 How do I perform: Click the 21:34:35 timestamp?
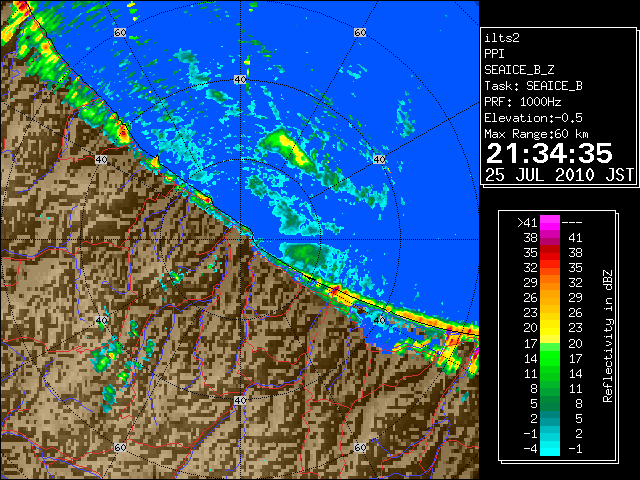pyautogui.click(x=549, y=153)
